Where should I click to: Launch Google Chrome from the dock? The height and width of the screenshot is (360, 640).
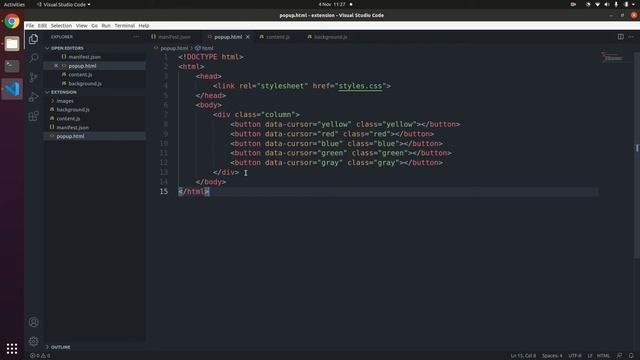pos(12,21)
